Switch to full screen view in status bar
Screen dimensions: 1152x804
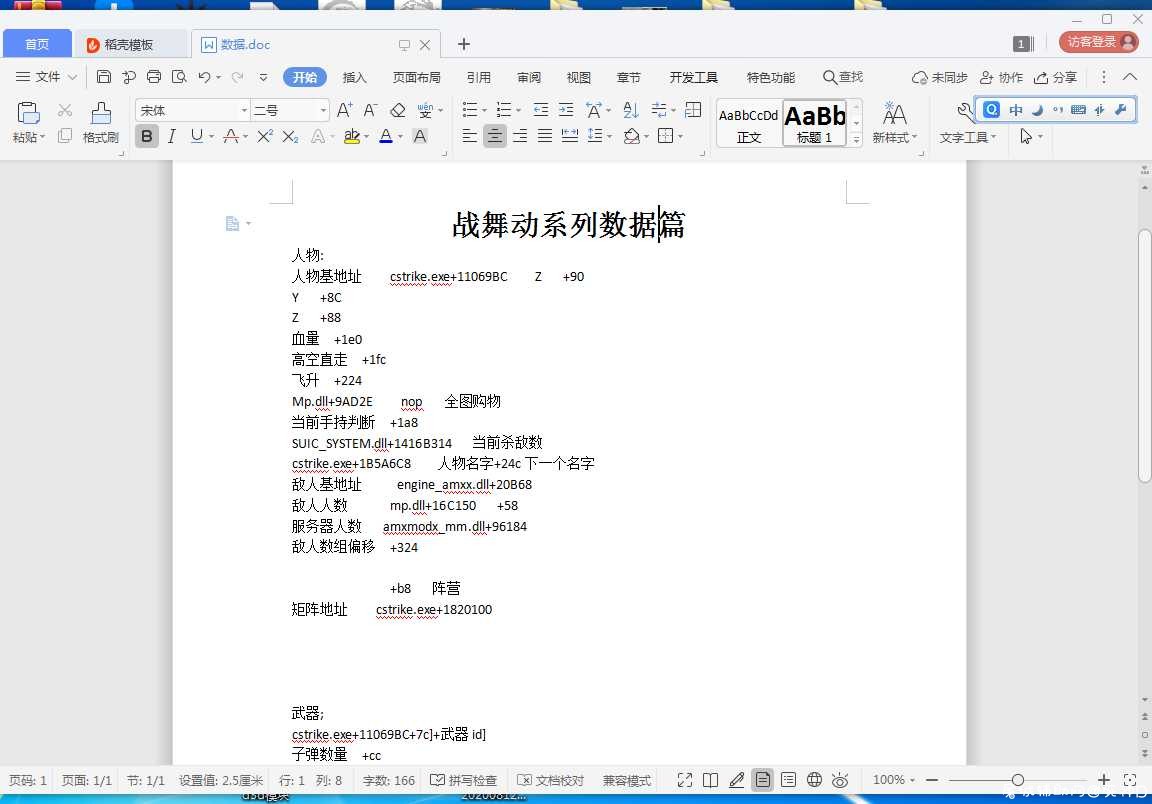[685, 780]
